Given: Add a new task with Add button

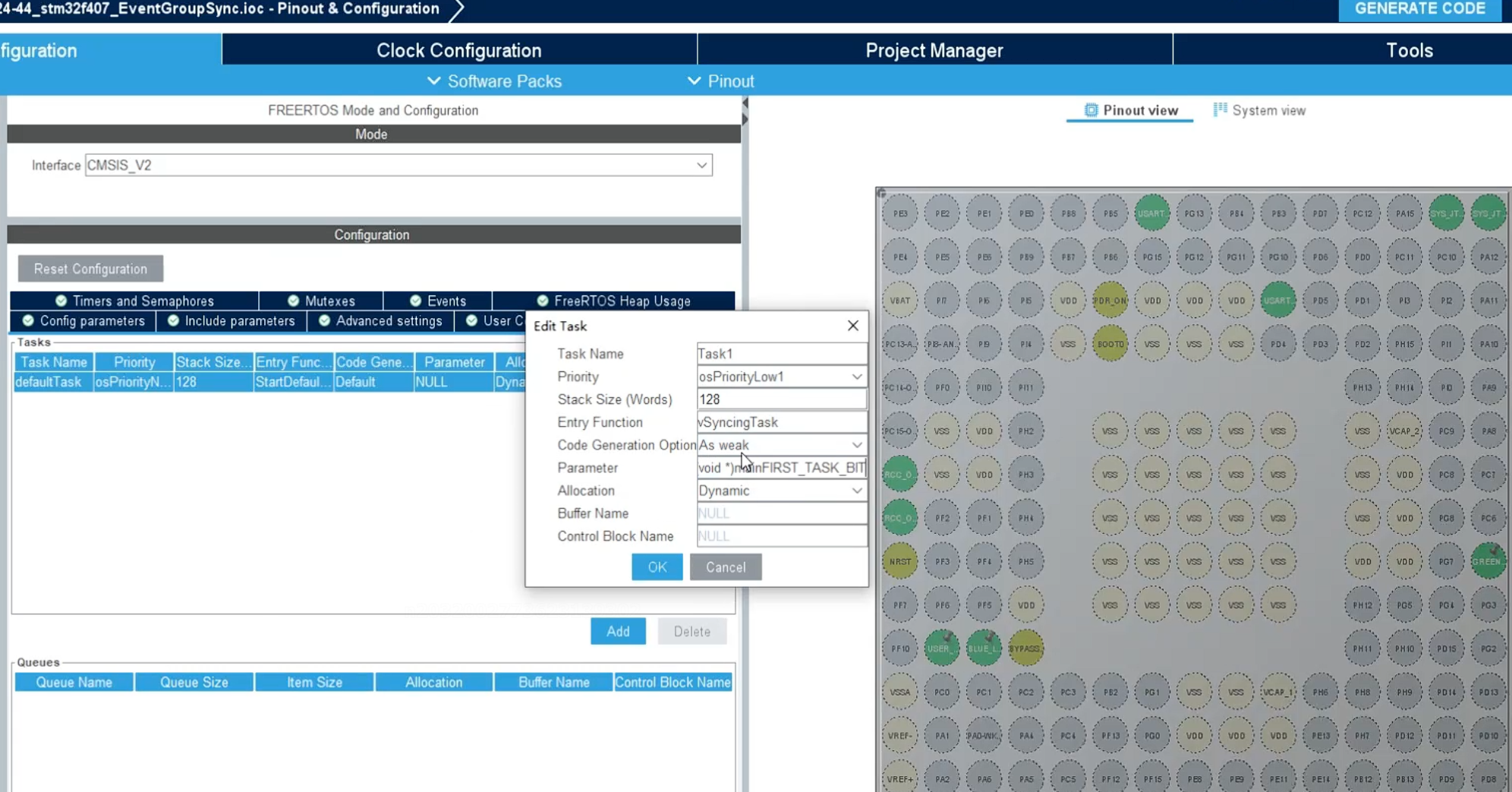Looking at the screenshot, I should (618, 632).
